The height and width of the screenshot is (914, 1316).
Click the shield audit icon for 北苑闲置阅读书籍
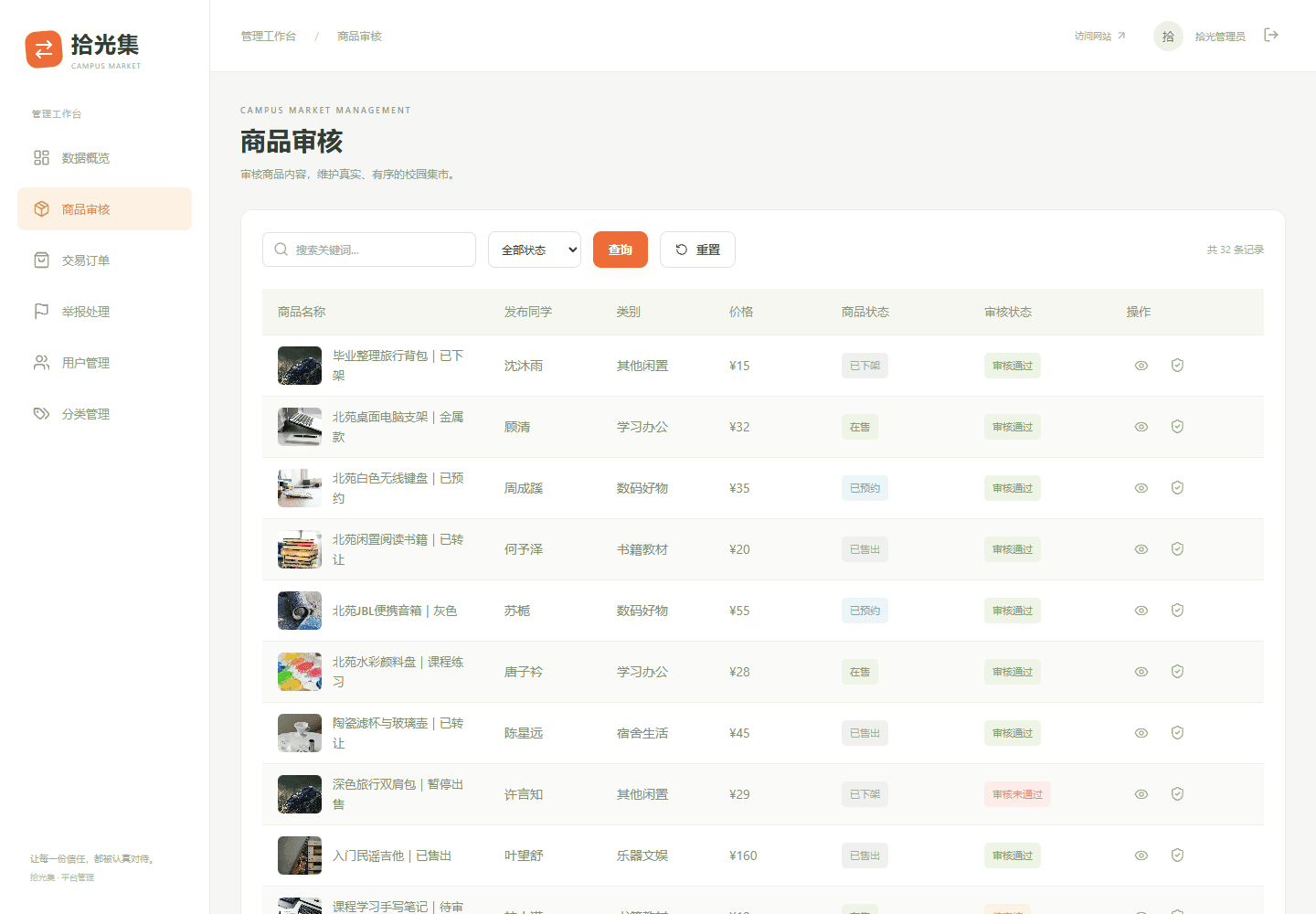[x=1177, y=549]
